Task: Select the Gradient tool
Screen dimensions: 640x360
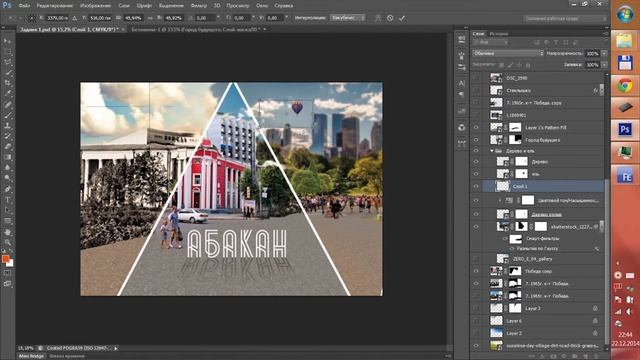Action: 7,157
